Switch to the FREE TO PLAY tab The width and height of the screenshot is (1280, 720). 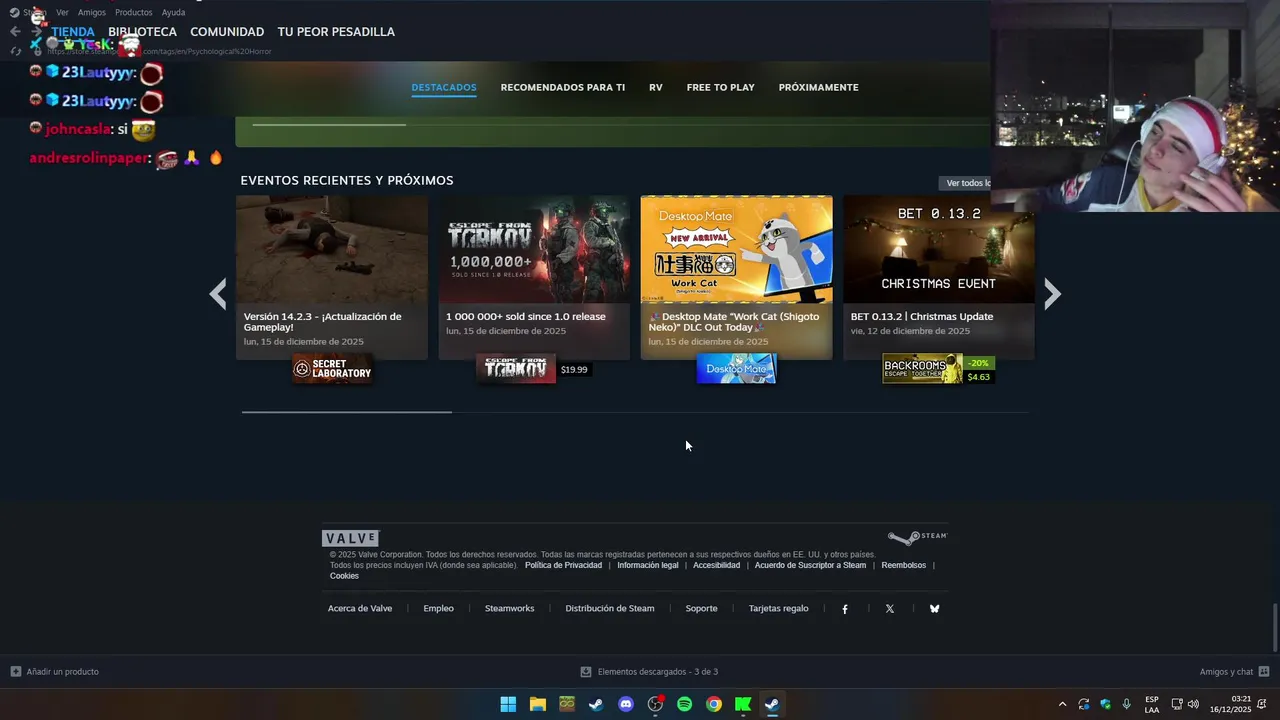click(721, 87)
